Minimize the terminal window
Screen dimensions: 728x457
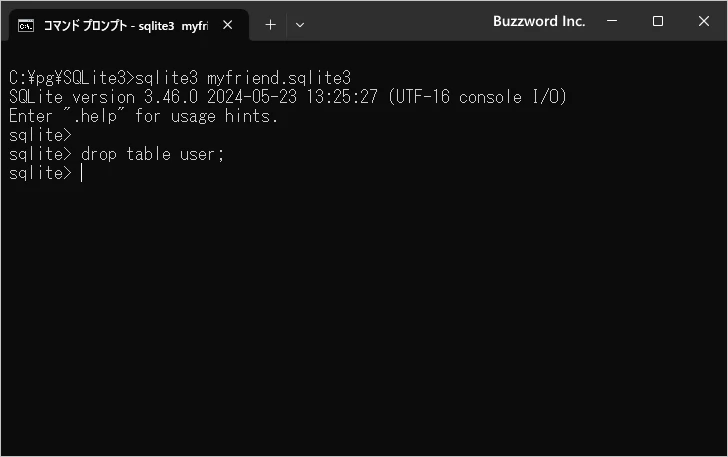pyautogui.click(x=612, y=21)
